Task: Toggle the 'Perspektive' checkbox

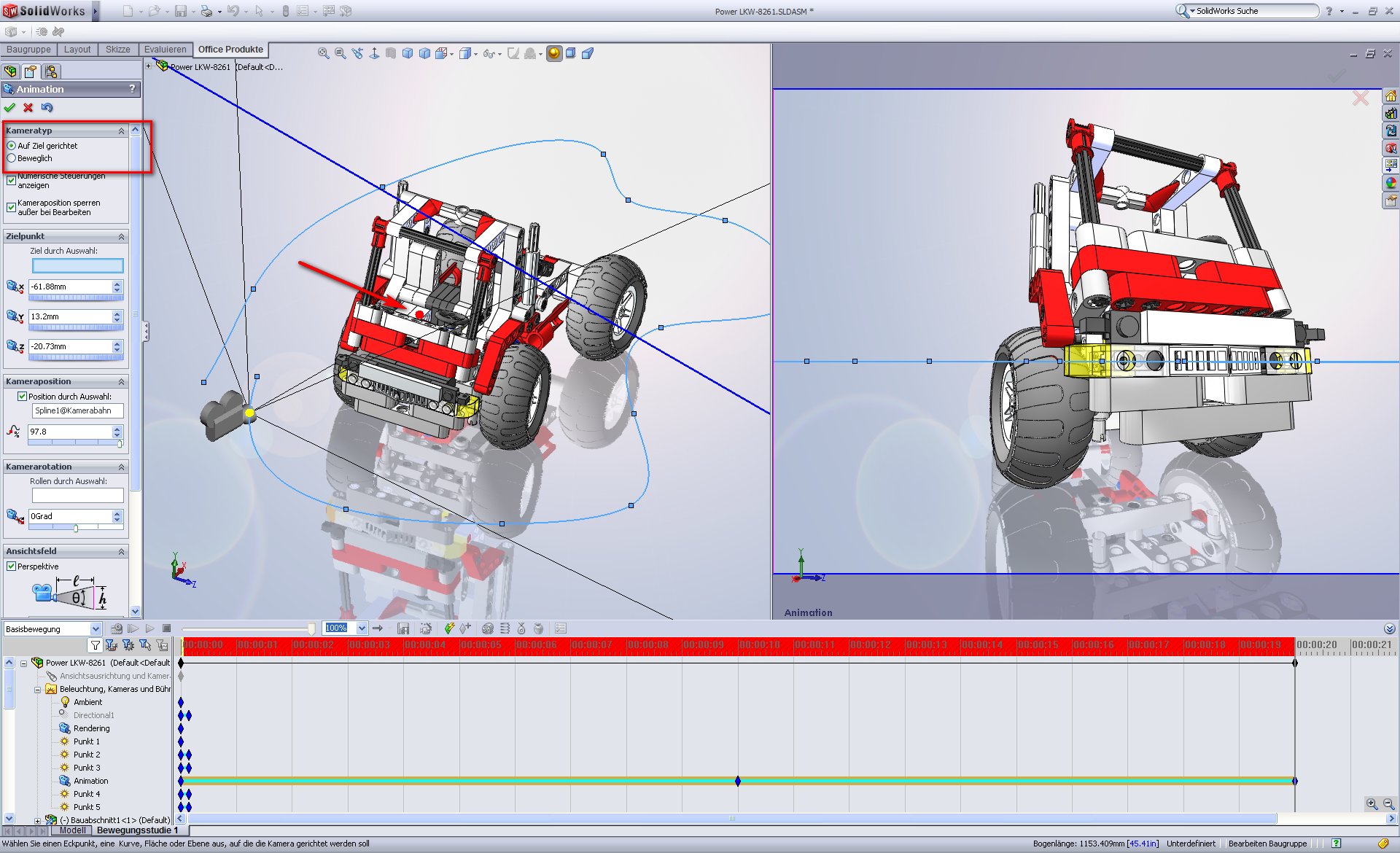Action: tap(12, 566)
